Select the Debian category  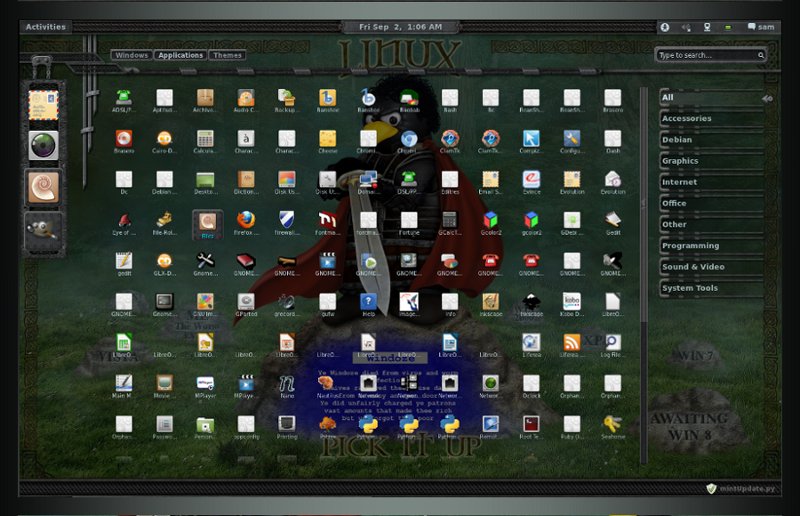click(x=712, y=140)
